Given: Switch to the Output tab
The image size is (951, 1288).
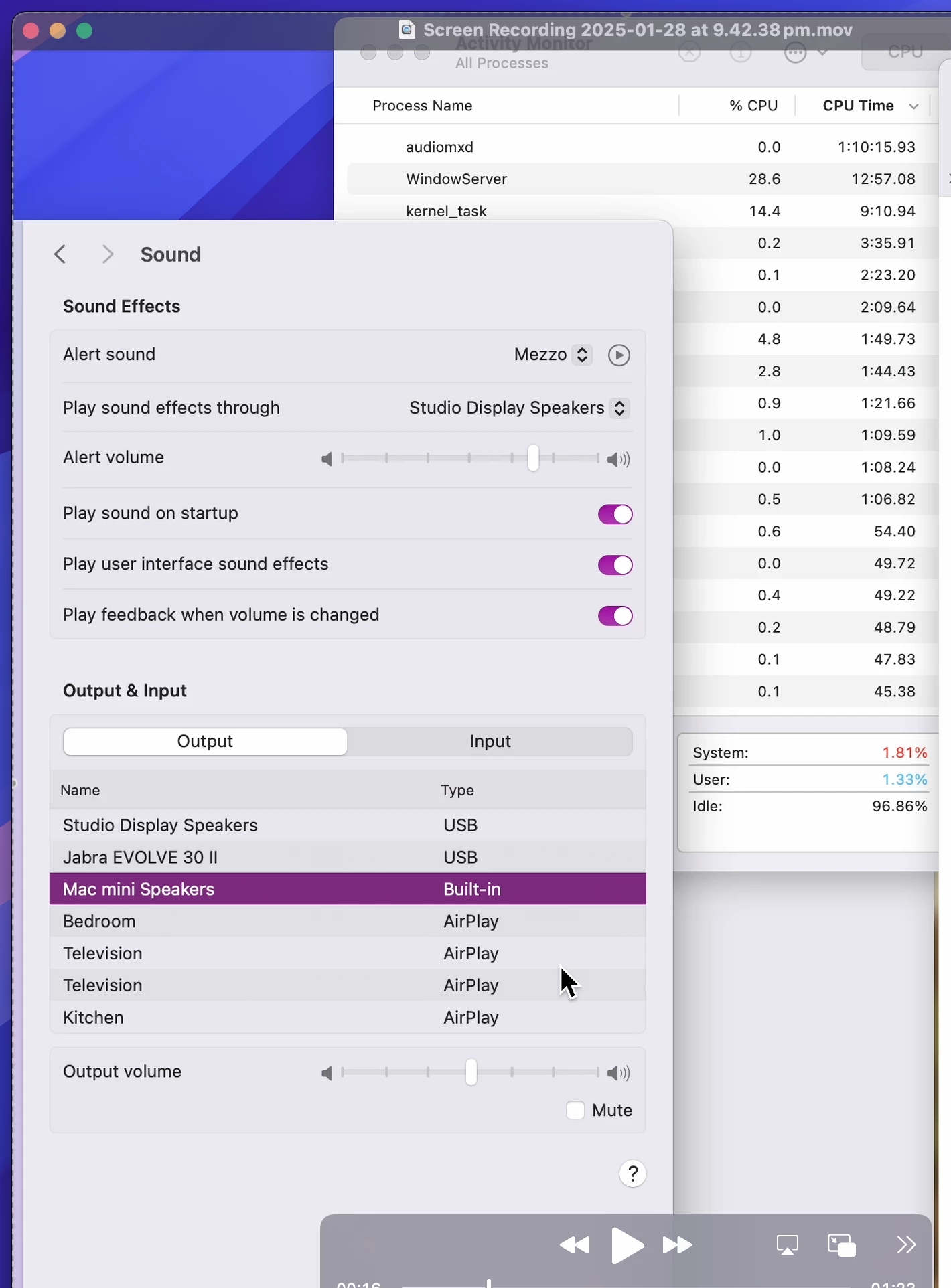Looking at the screenshot, I should (205, 742).
